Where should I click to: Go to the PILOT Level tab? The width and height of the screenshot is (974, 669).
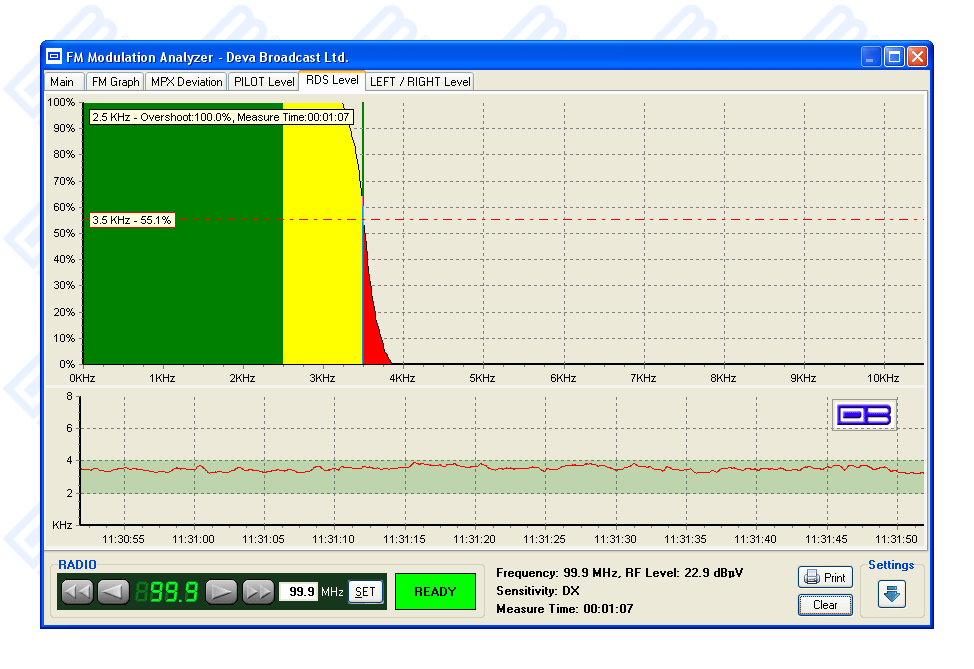[x=264, y=82]
